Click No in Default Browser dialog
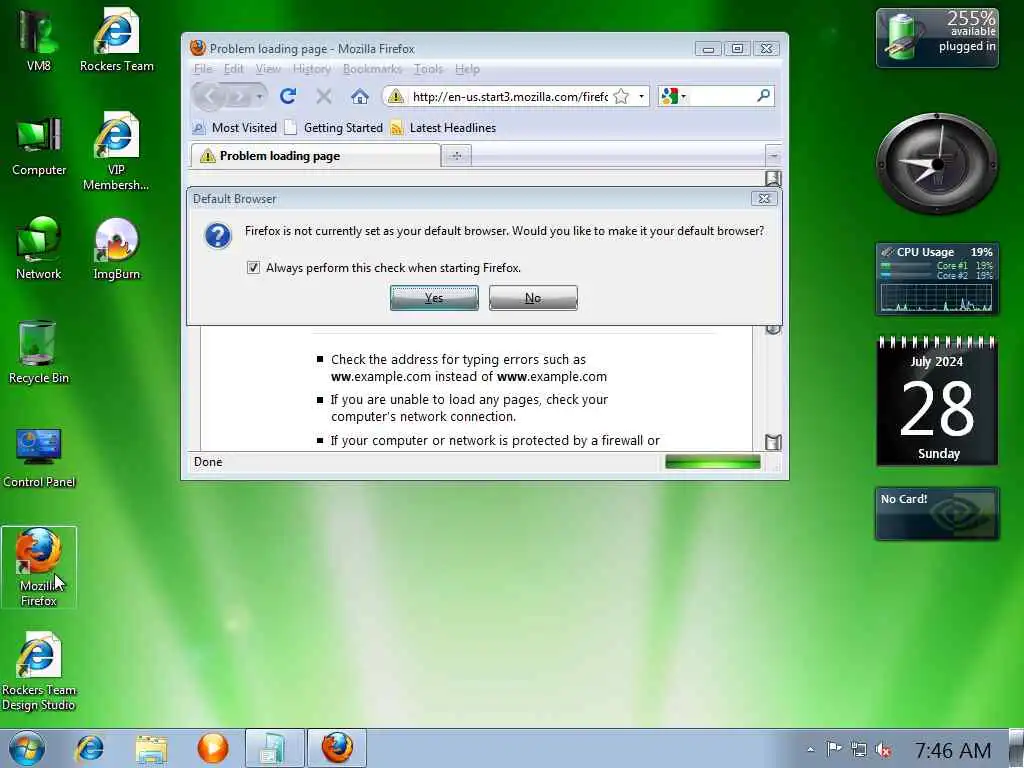 533,298
